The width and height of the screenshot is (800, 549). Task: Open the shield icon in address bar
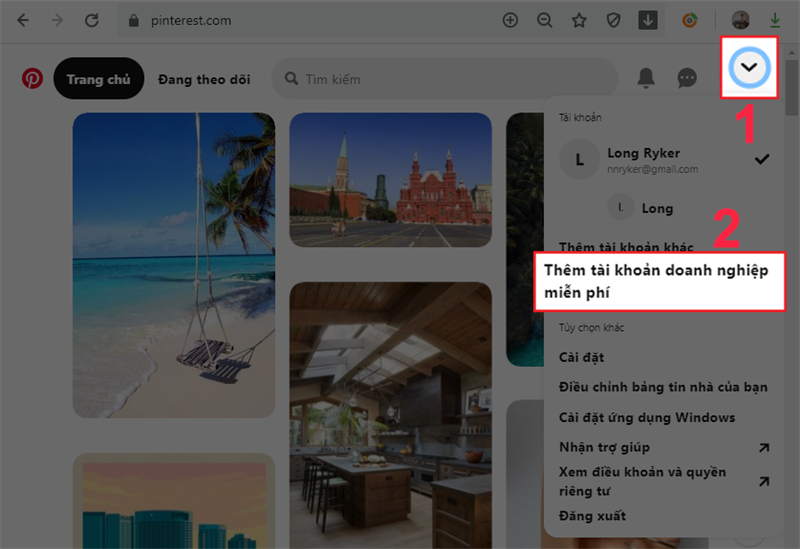613,20
